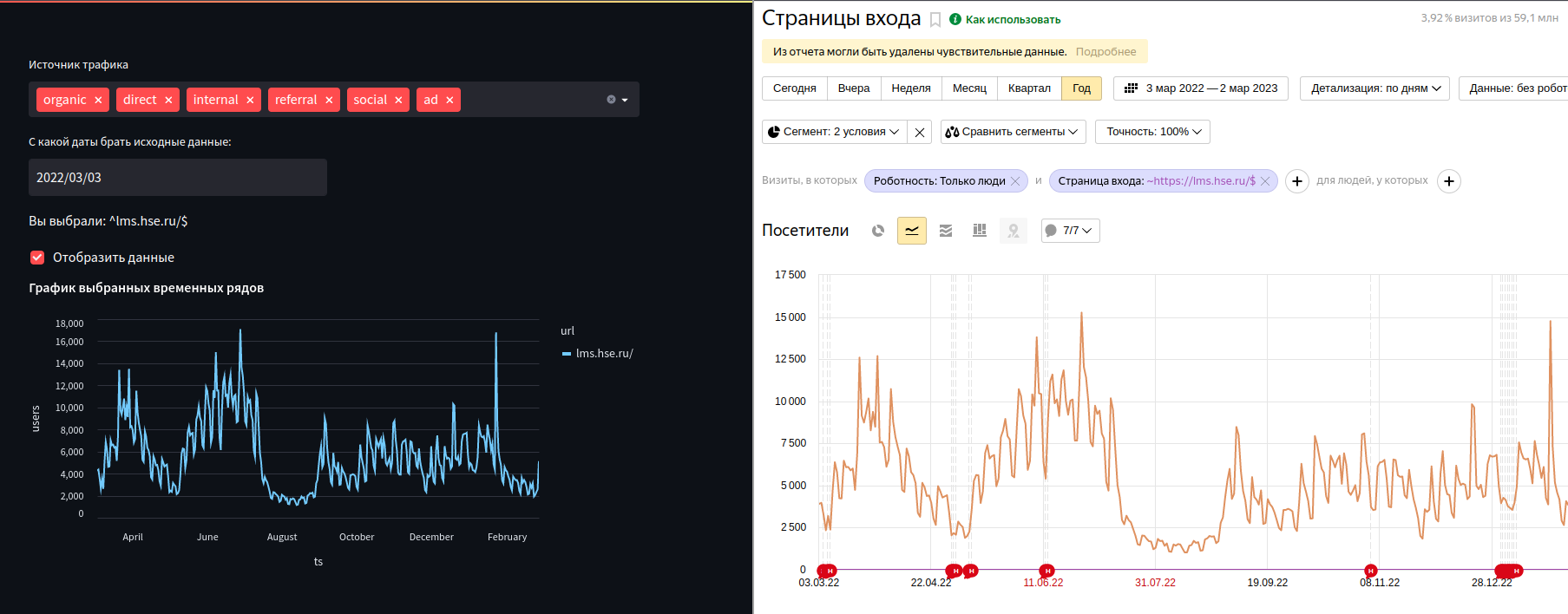Clear segment with X button beside Сегмент
The height and width of the screenshot is (614, 1568).
pos(920,132)
